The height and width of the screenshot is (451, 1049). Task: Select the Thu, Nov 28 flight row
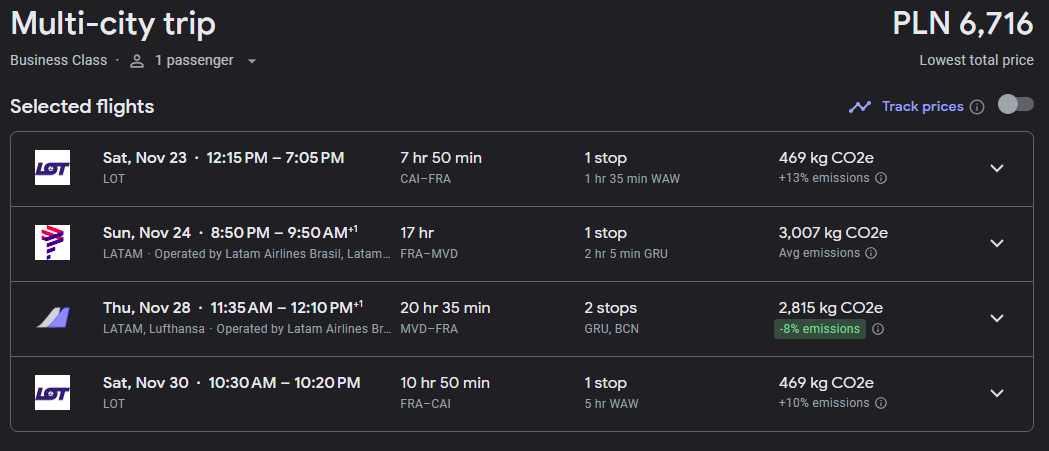522,319
